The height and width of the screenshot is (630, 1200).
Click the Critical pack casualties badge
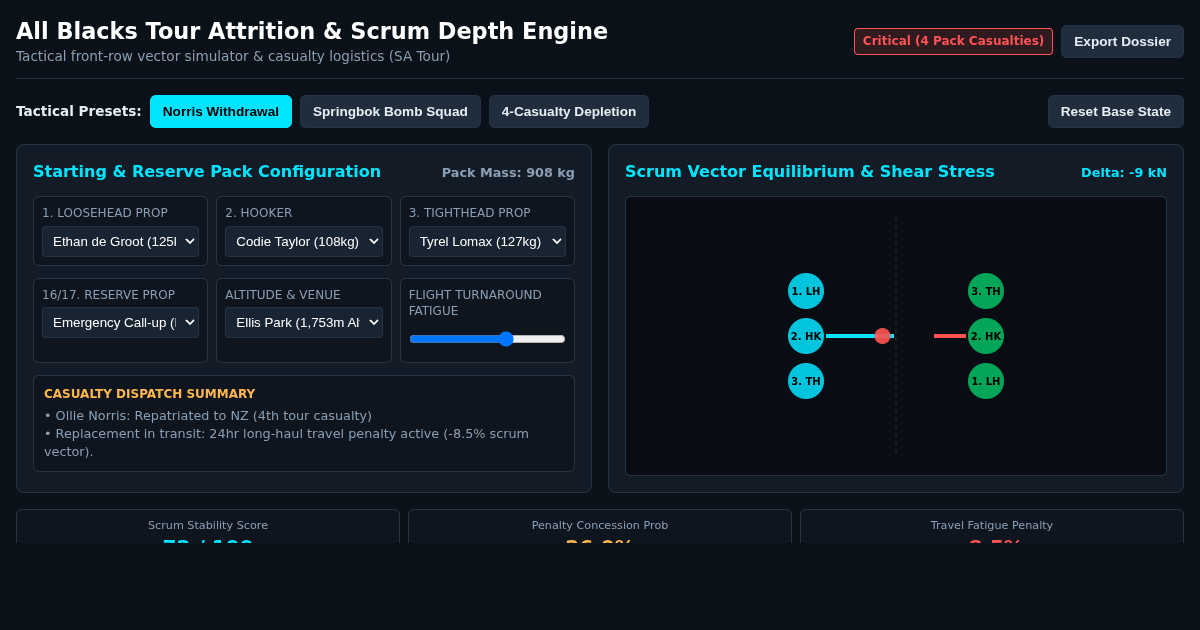click(953, 41)
